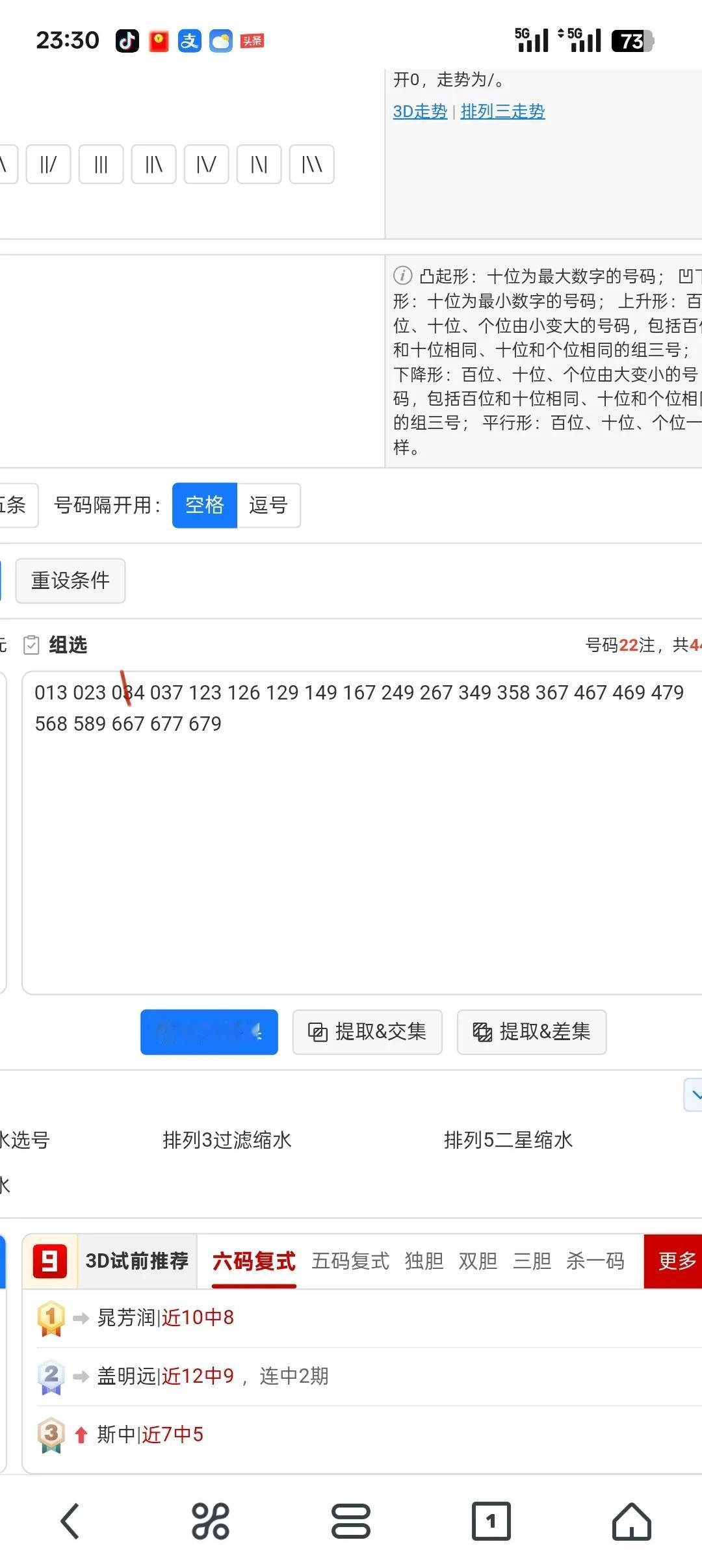Select the ||/ trend pattern

pos(48,164)
